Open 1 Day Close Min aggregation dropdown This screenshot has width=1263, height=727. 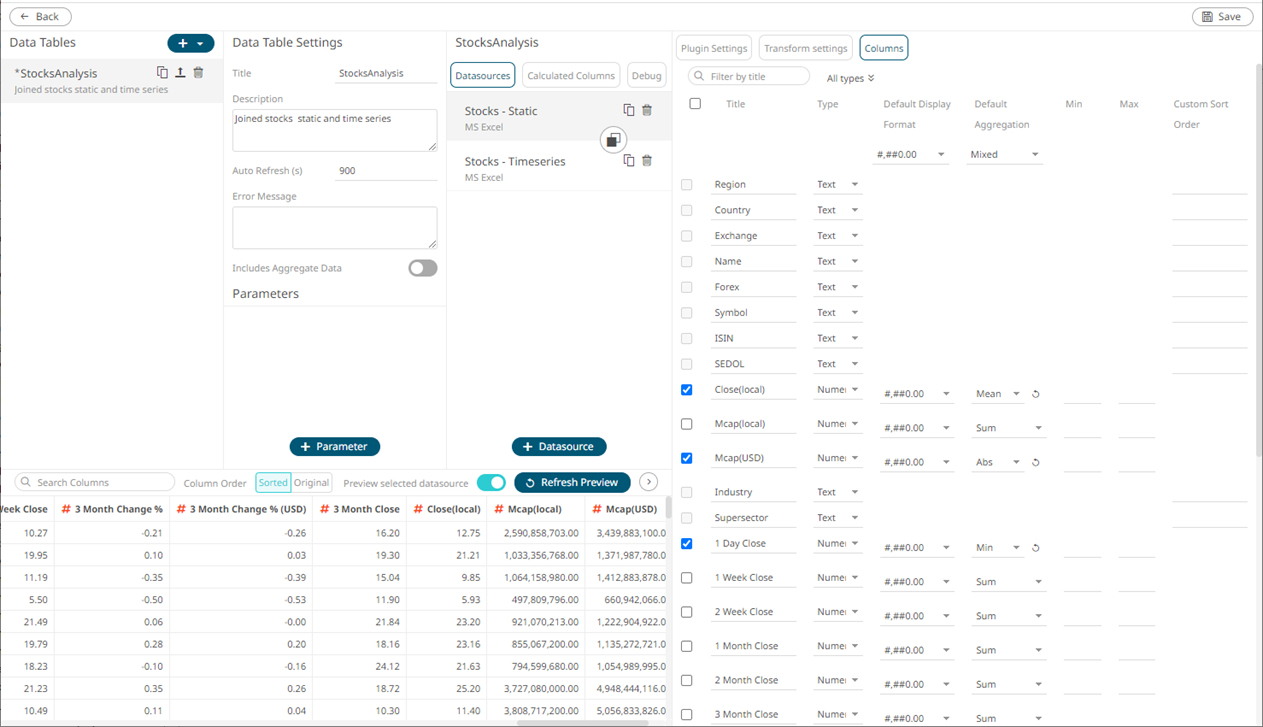998,548
